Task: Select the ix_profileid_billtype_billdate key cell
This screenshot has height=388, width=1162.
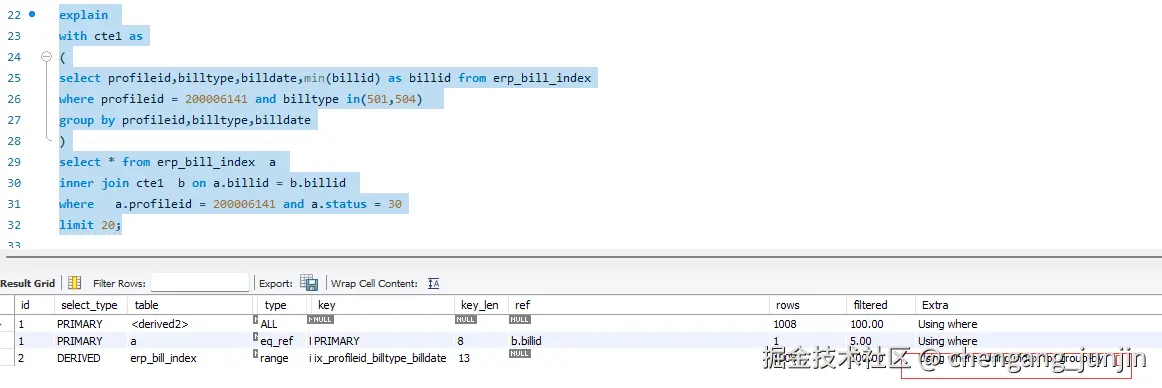Action: pos(380,358)
